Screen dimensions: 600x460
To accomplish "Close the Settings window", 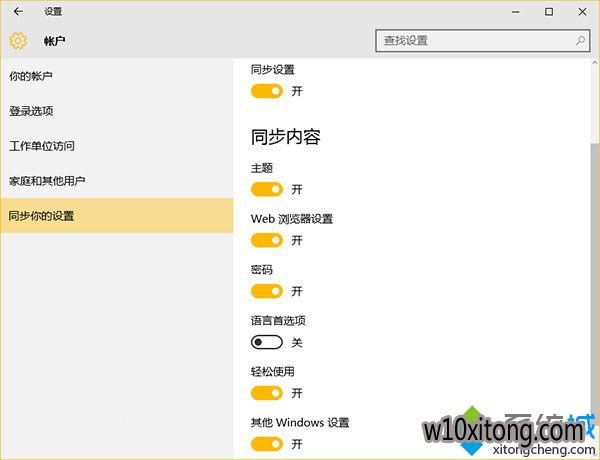I will tap(582, 12).
